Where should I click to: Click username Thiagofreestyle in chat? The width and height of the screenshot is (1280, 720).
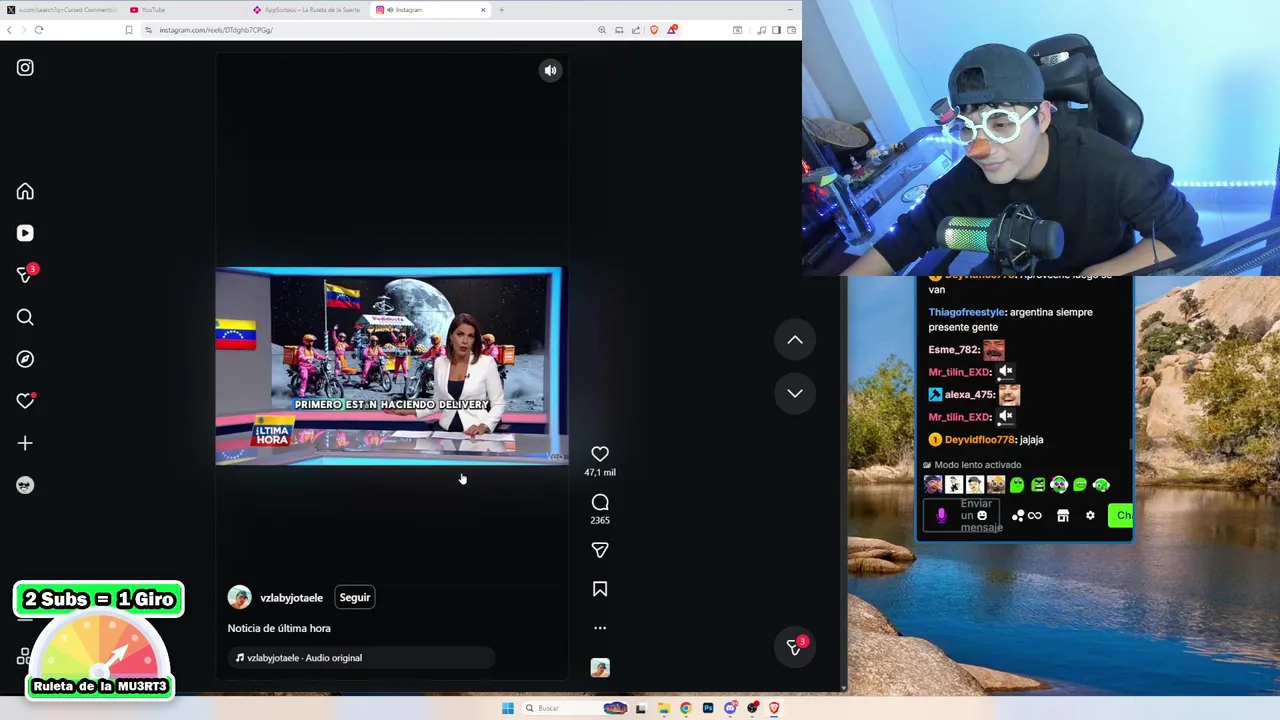(966, 312)
